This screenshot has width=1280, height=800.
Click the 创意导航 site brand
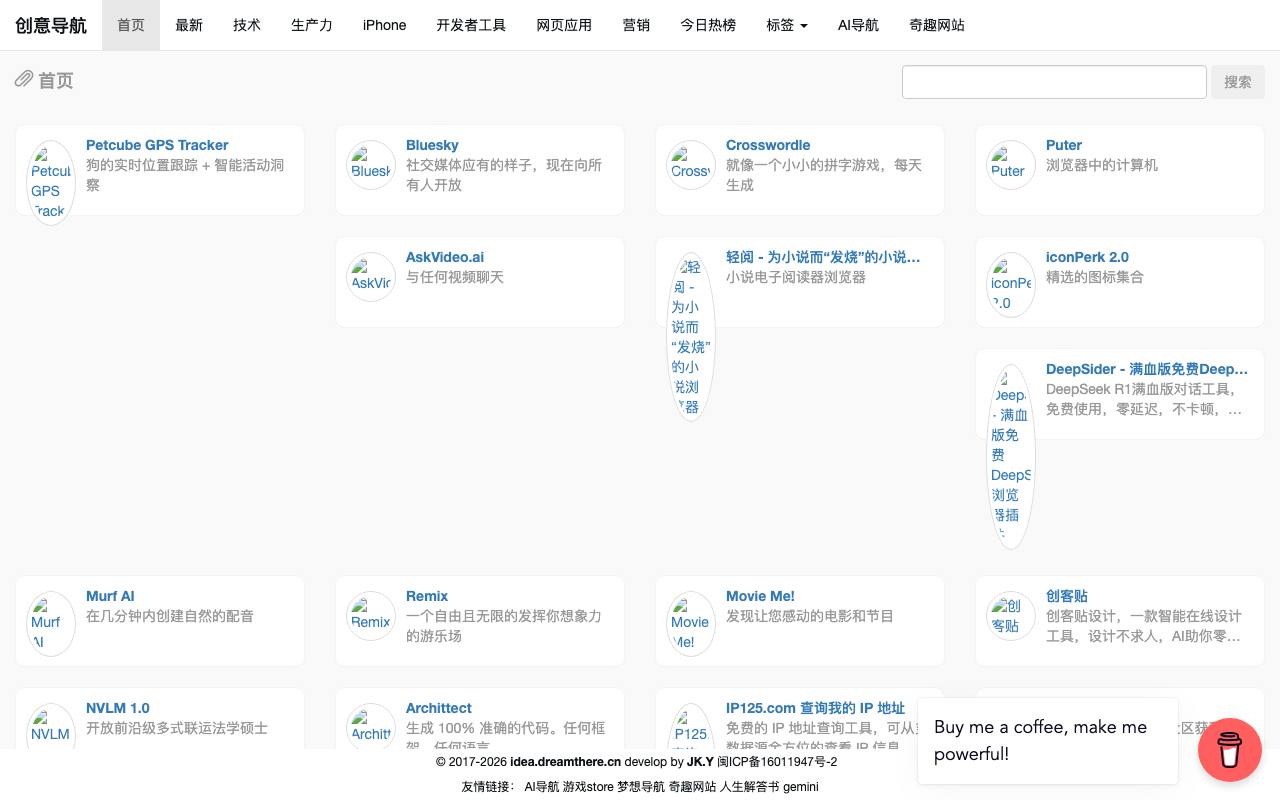tap(51, 25)
